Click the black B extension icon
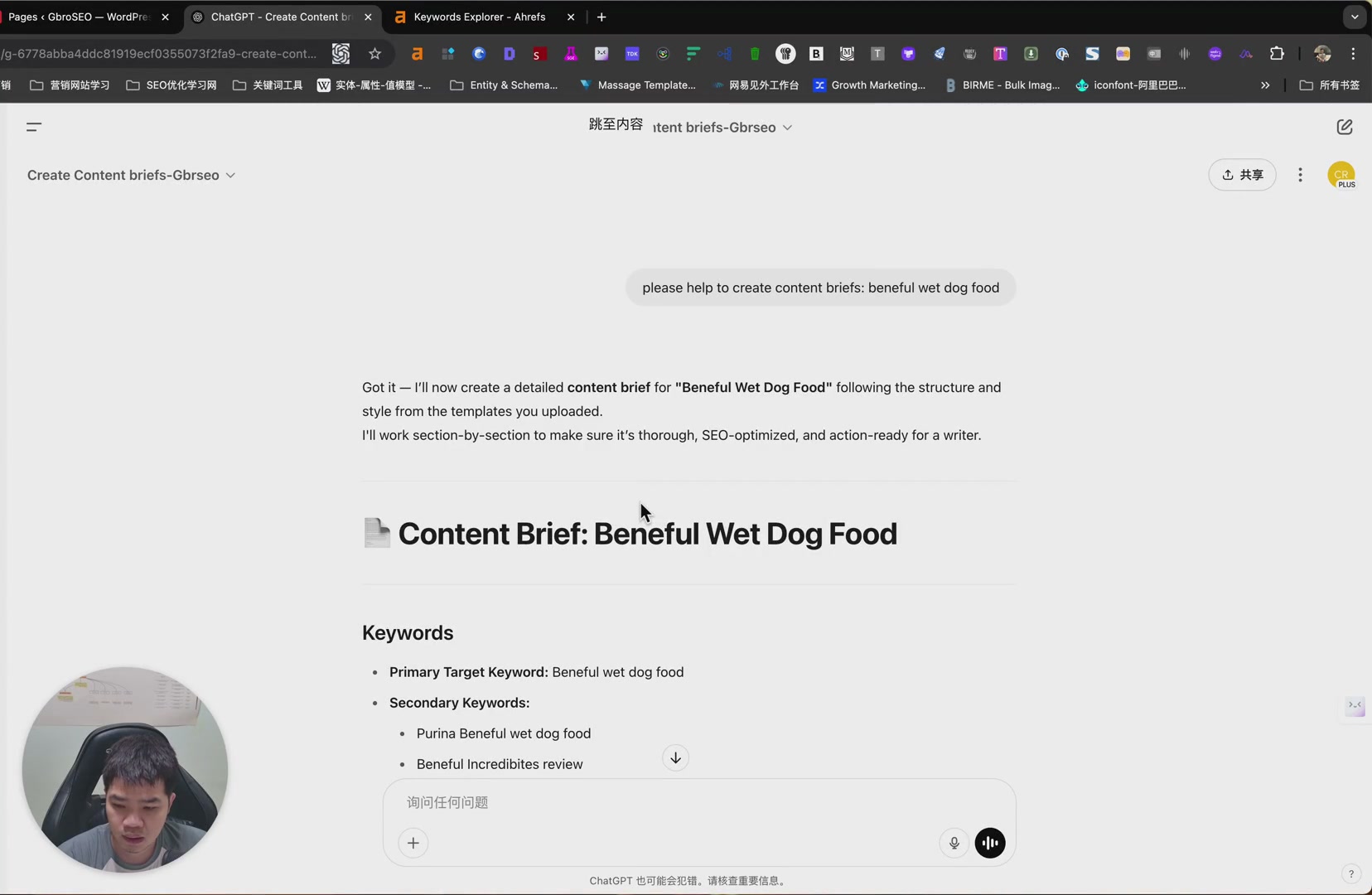The width and height of the screenshot is (1372, 895). click(x=816, y=54)
